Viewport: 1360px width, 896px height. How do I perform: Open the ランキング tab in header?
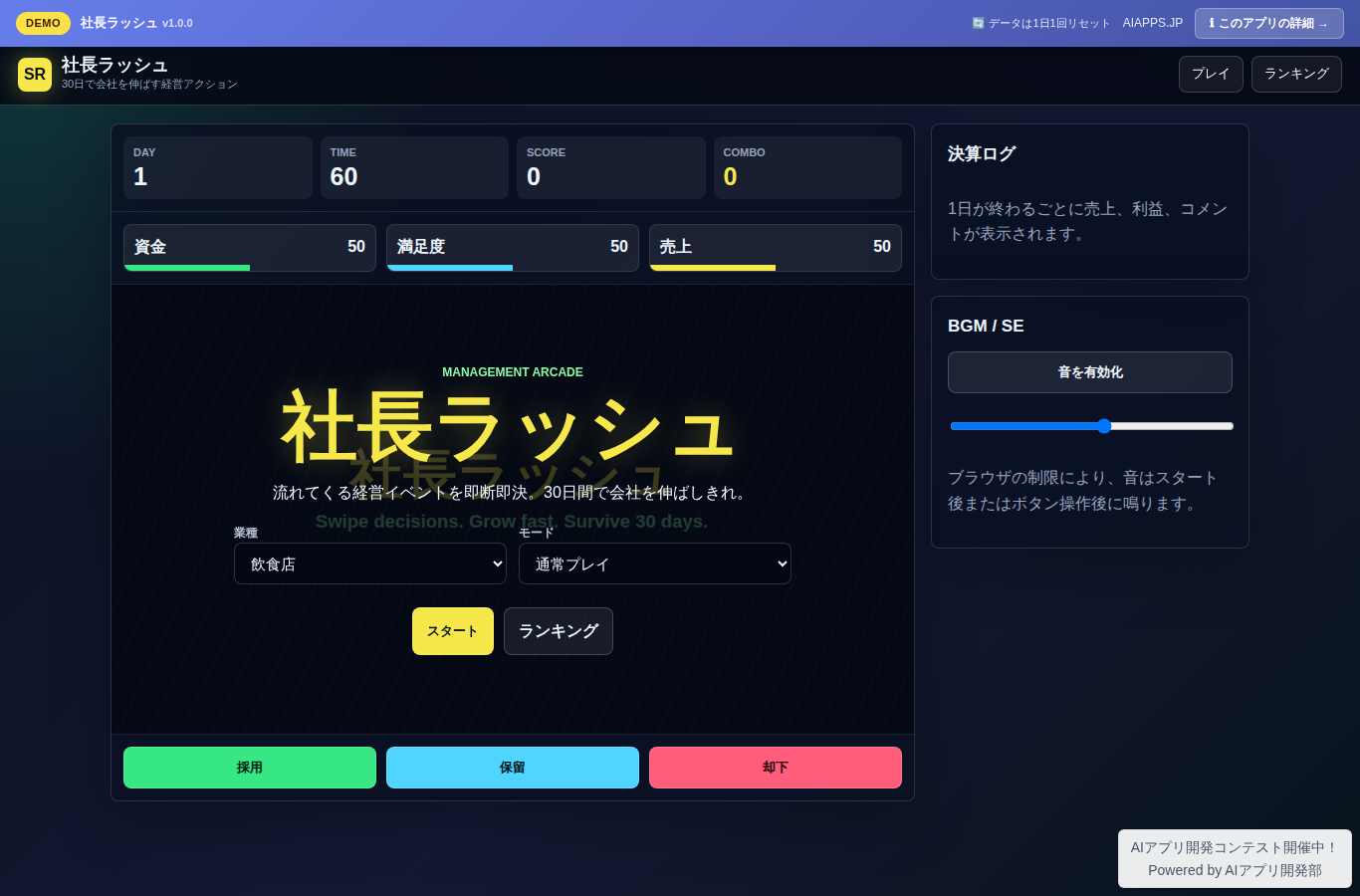[1296, 74]
